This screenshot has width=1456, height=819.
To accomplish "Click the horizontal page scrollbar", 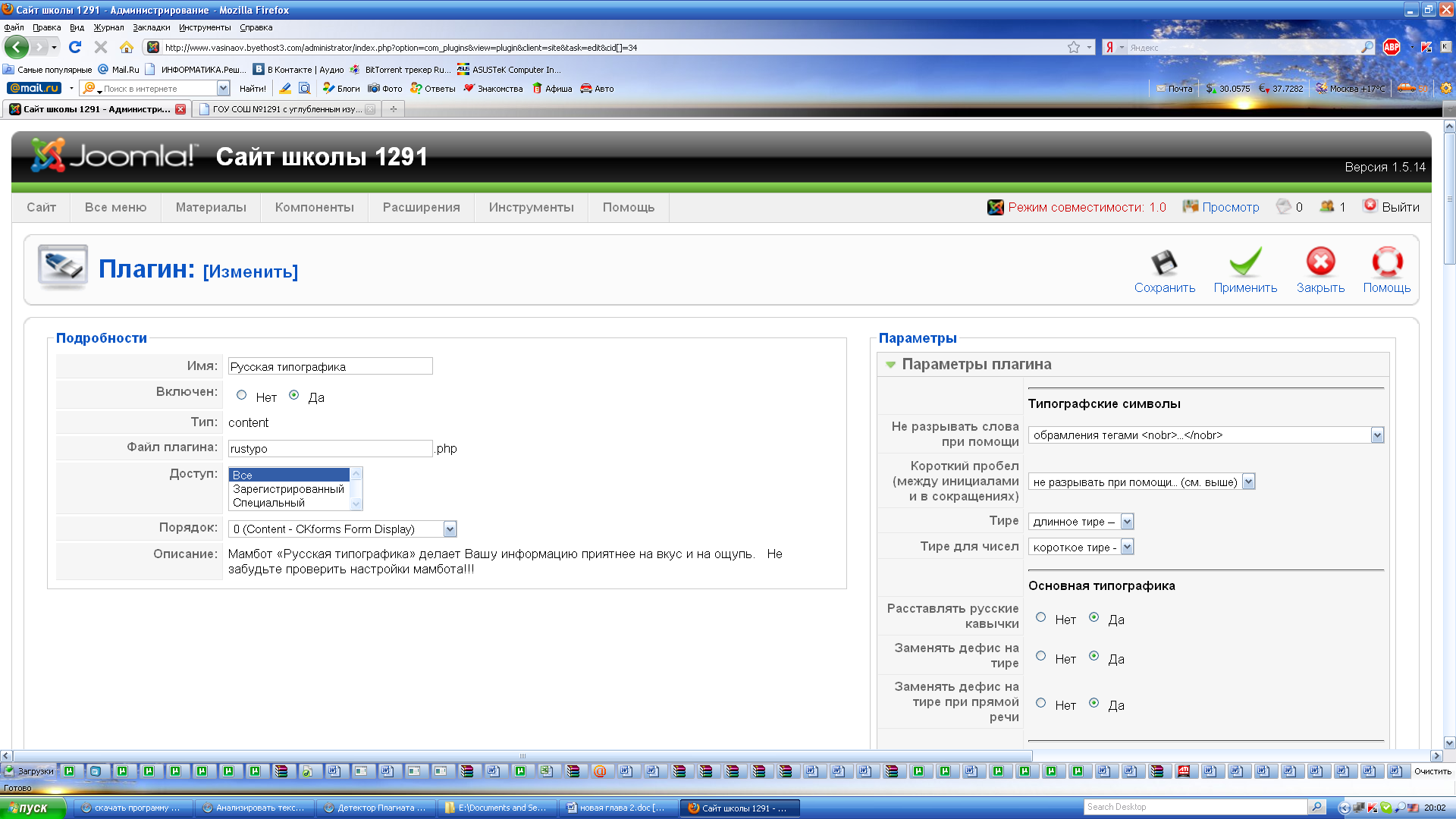I will pyautogui.click(x=523, y=756).
